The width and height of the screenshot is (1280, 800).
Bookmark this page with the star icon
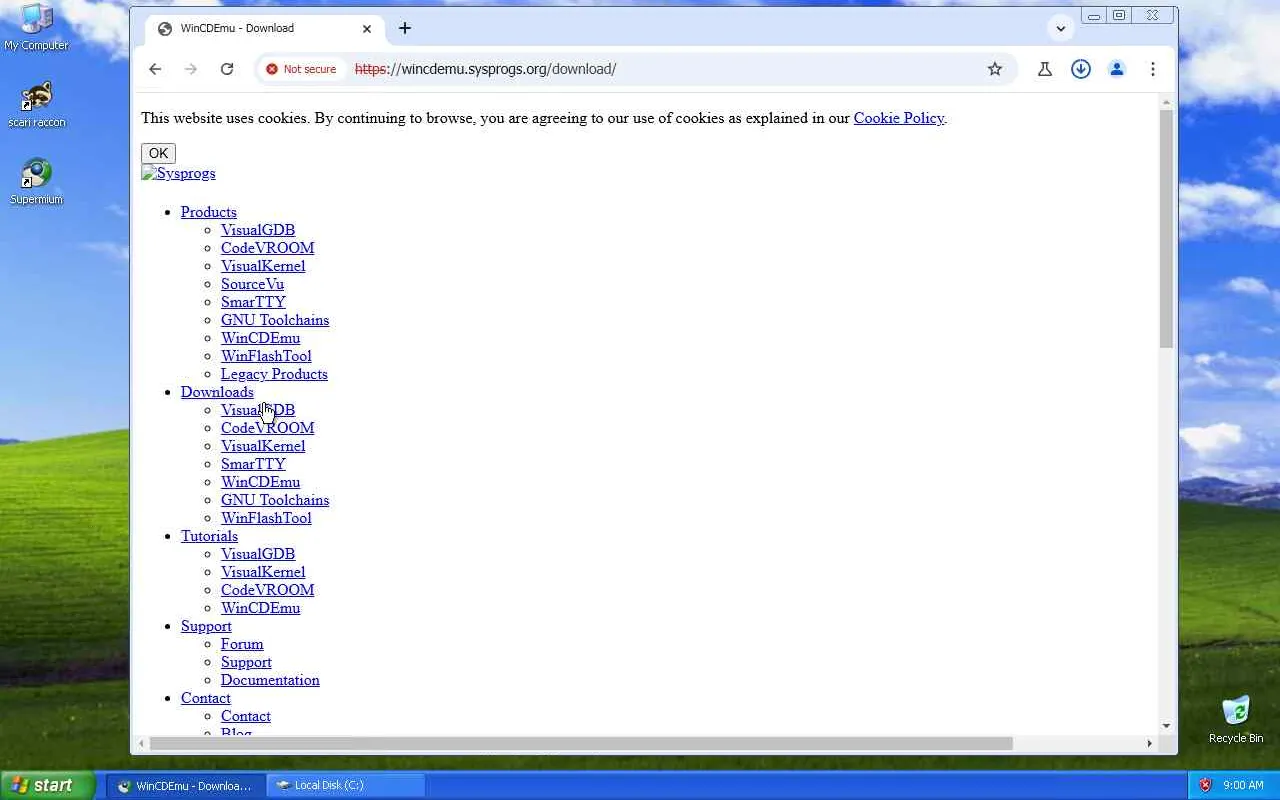(995, 69)
